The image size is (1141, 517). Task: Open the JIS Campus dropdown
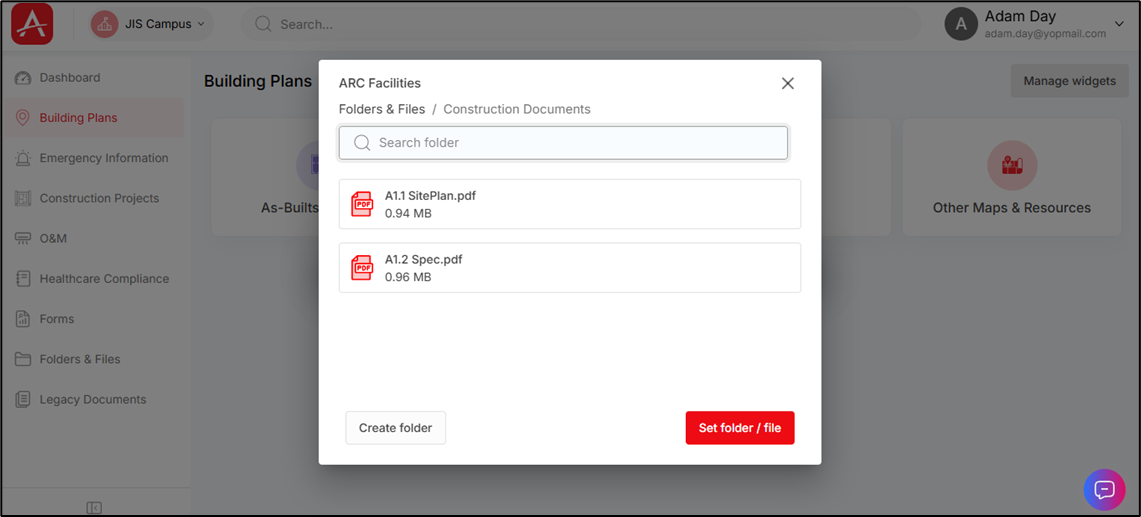151,24
